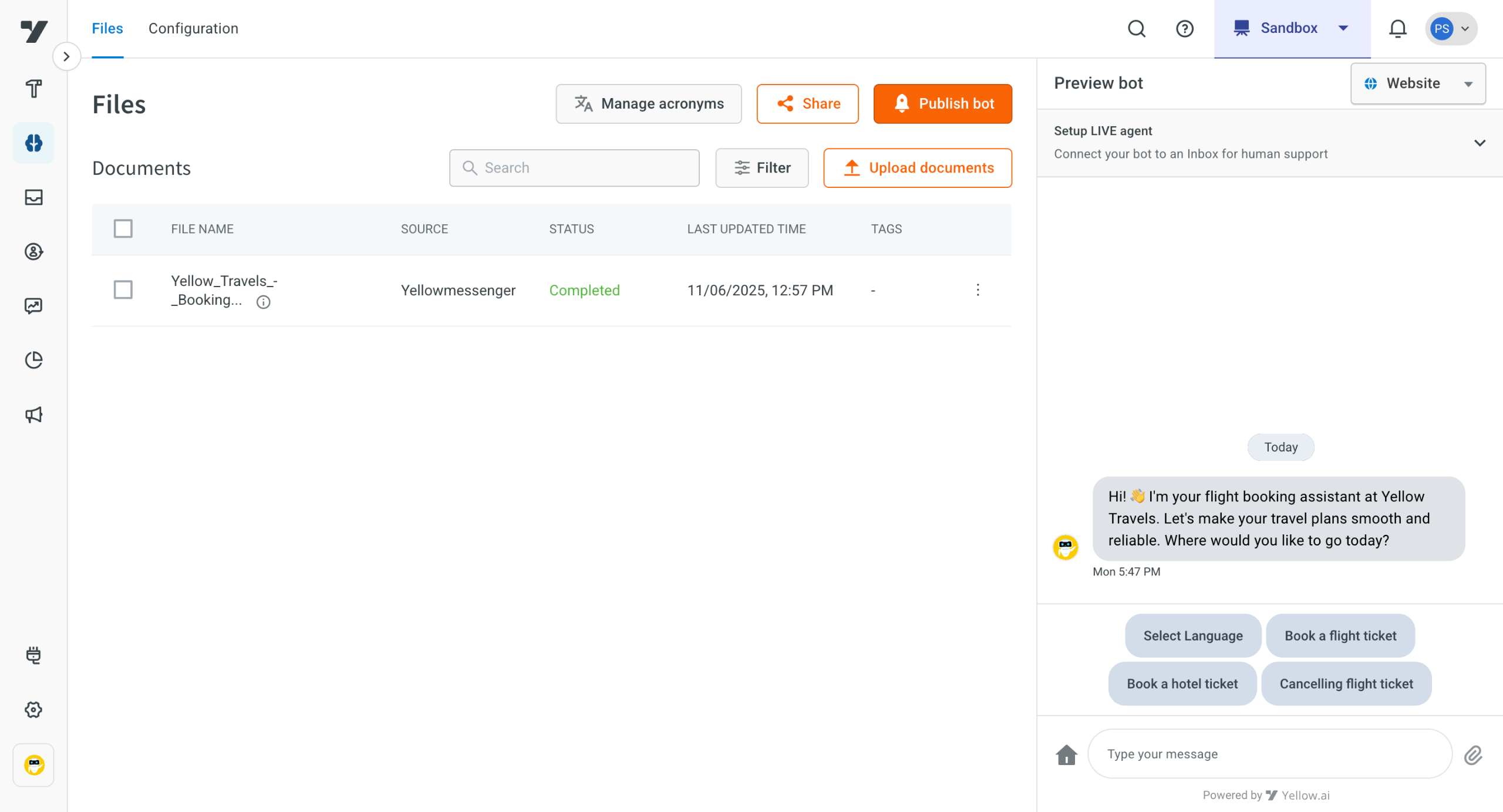Open the Sandbox environment dropdown
1503x812 pixels.
(x=1292, y=28)
